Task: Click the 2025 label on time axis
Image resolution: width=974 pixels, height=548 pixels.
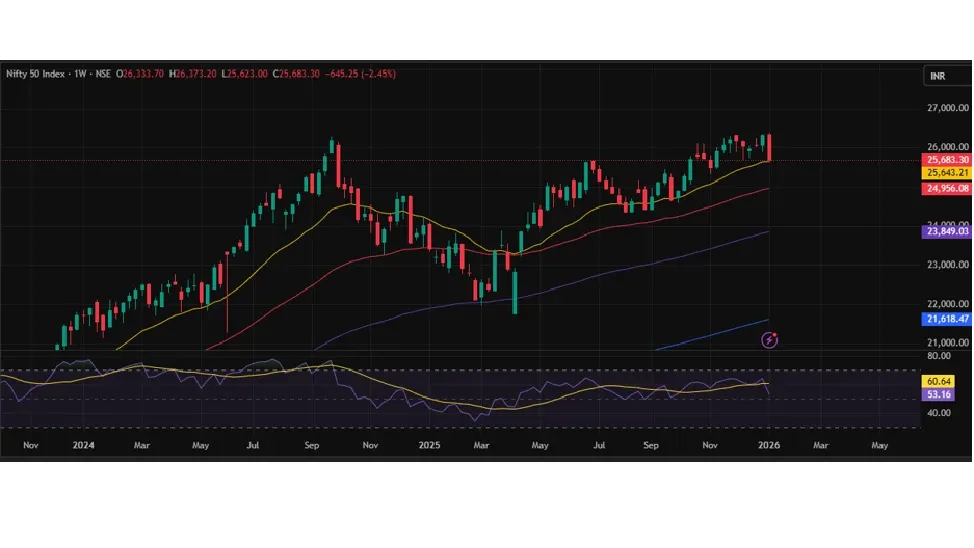Action: pos(429,445)
